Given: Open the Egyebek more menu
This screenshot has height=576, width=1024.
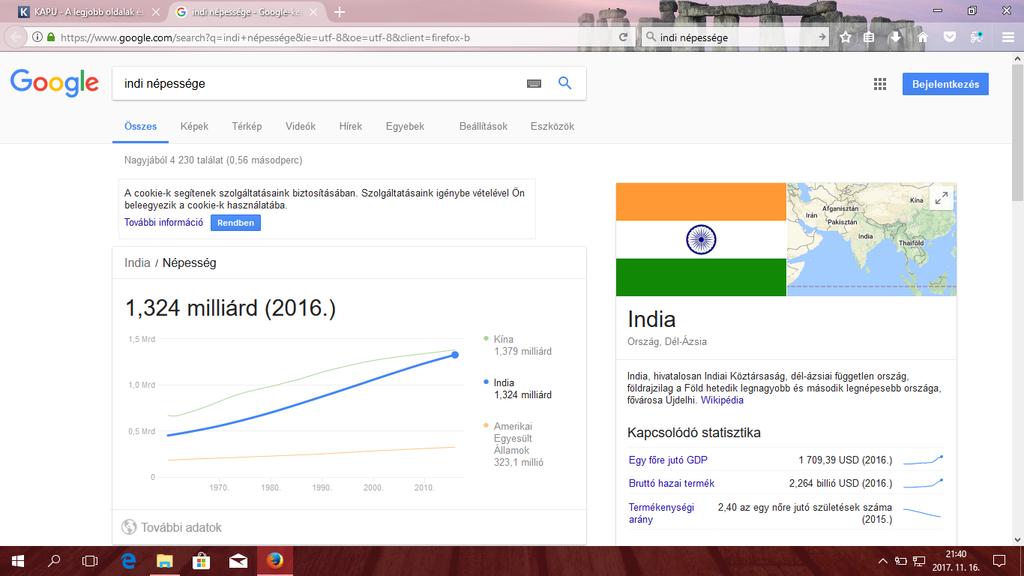Looking at the screenshot, I should point(405,127).
